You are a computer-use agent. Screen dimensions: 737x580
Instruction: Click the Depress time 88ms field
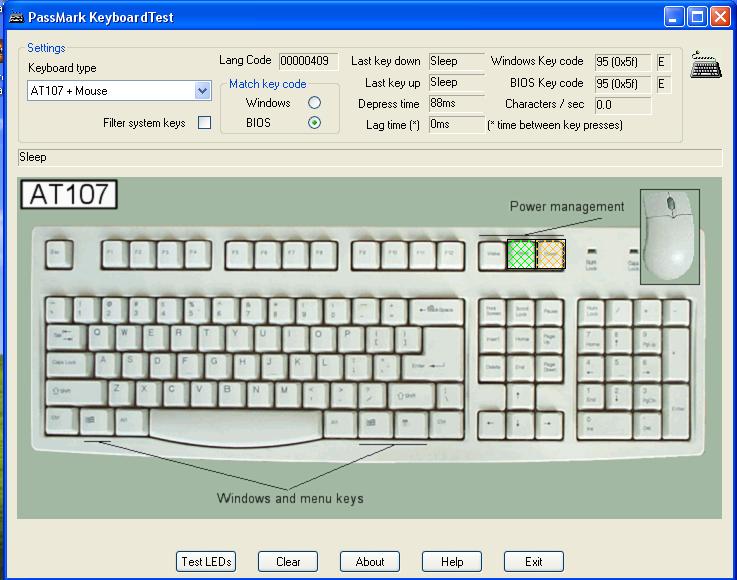click(456, 103)
